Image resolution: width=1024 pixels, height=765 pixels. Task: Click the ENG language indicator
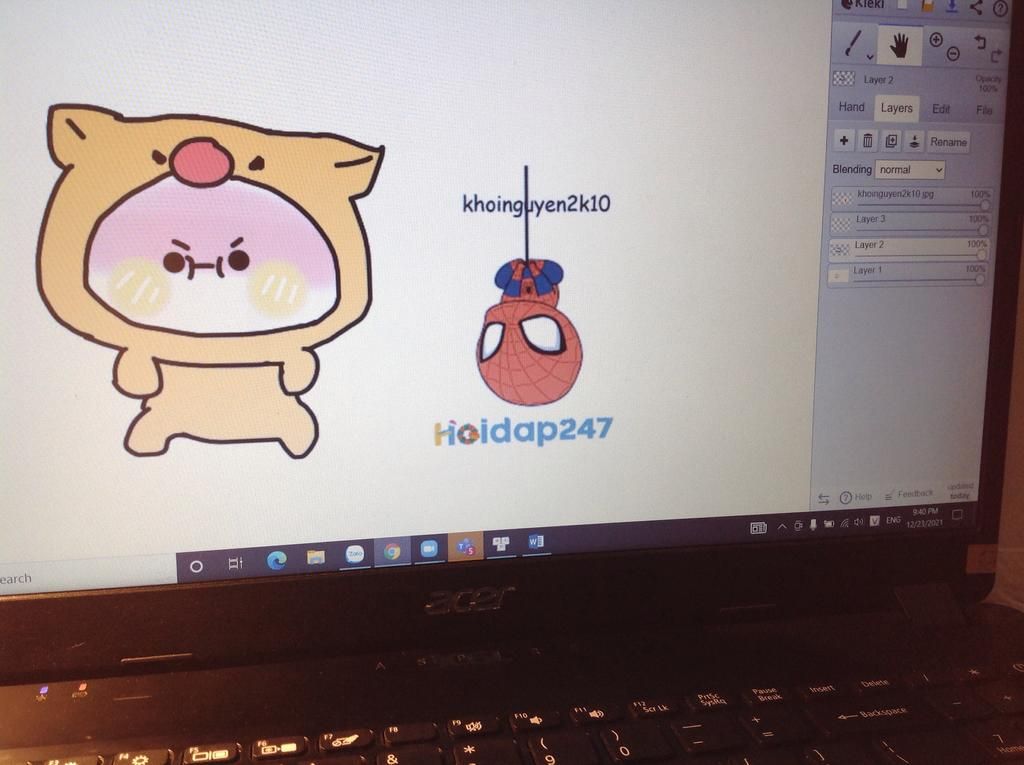click(893, 520)
